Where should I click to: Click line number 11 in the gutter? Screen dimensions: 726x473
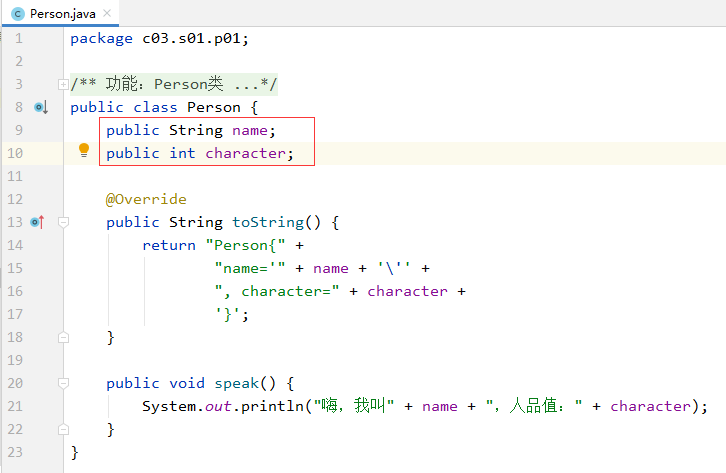coord(15,176)
